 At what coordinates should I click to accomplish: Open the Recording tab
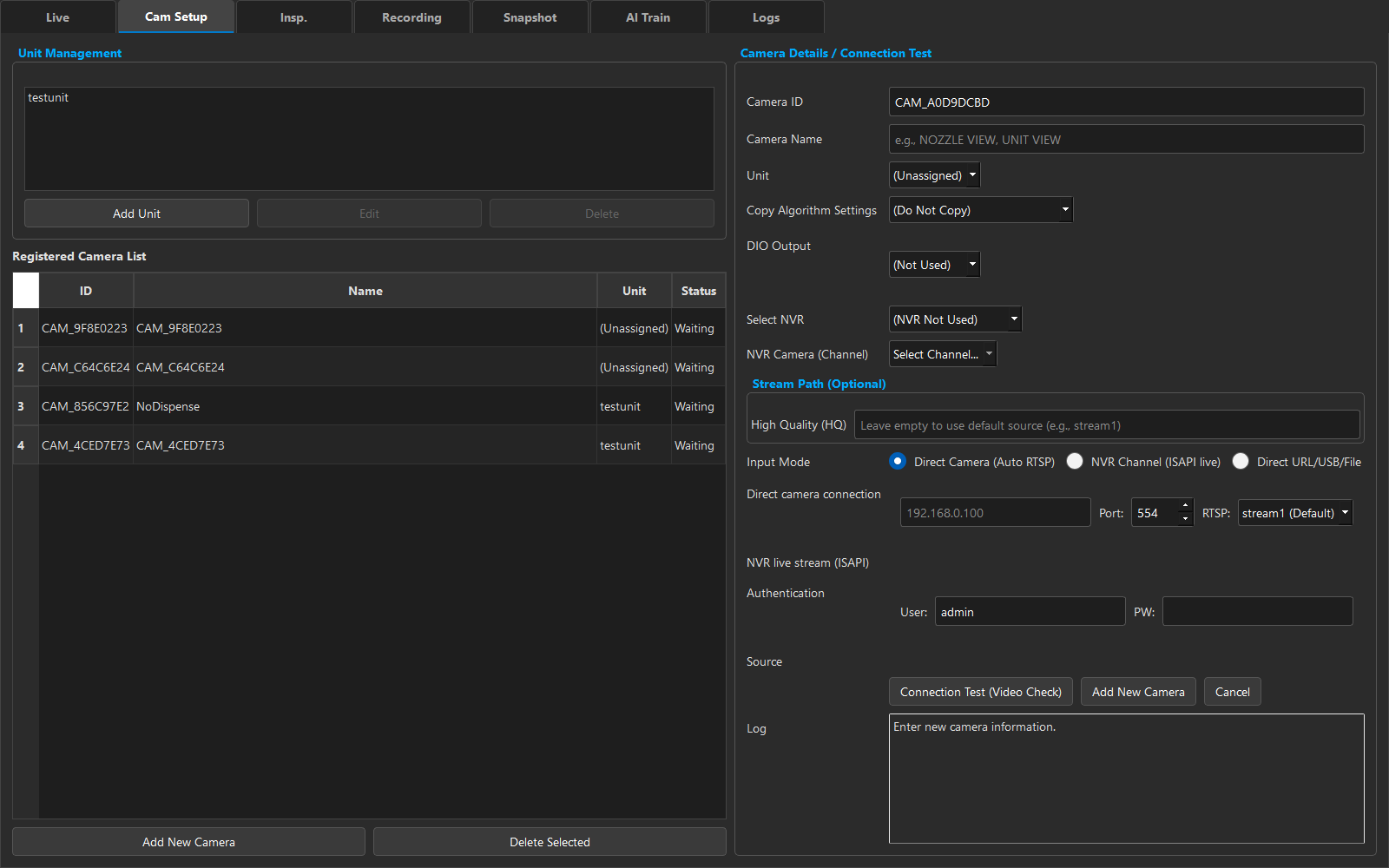(411, 17)
